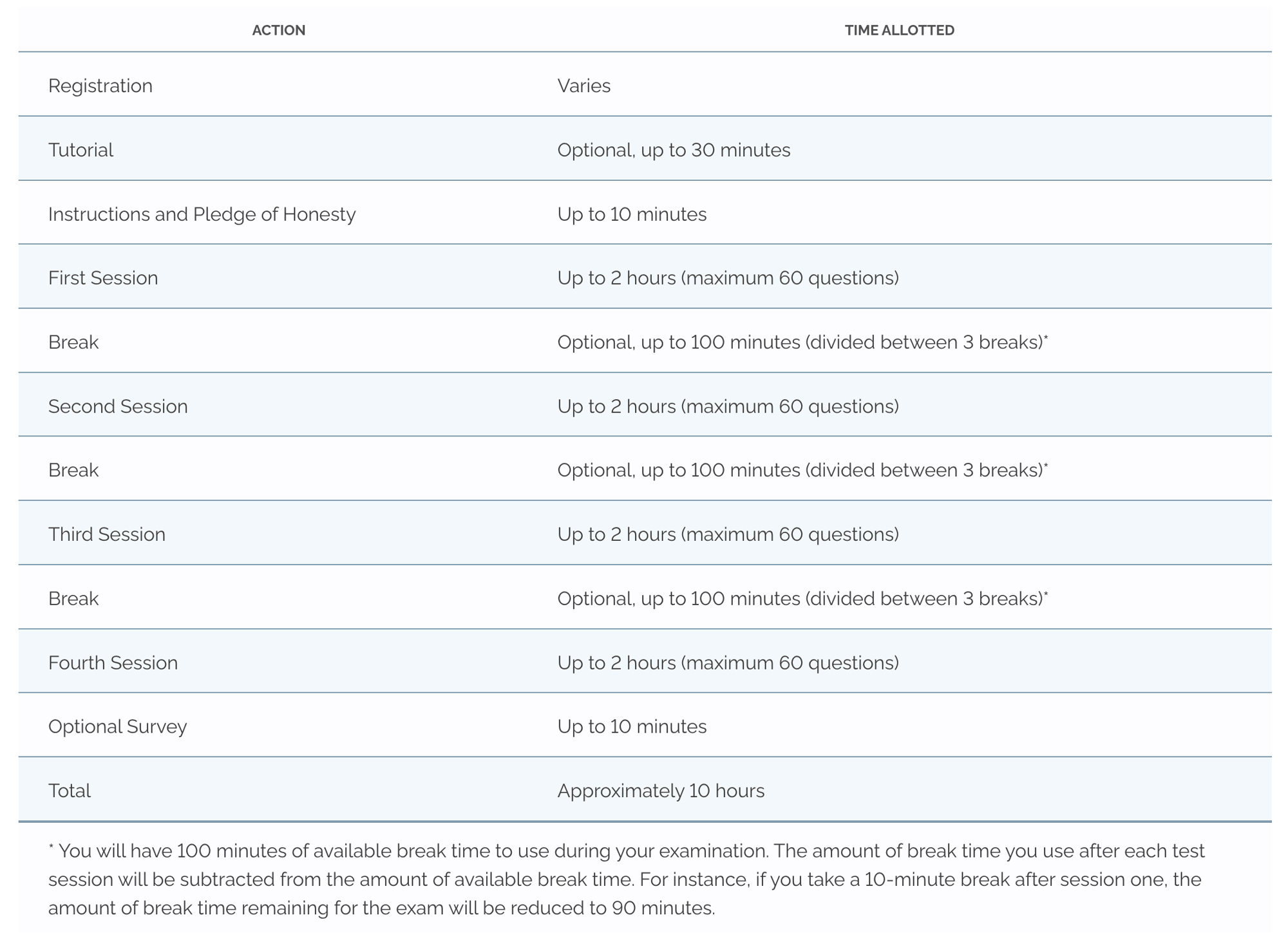Screen dimensions: 1288x940
Task: Click Break label after Second Session
Action: 73,470
